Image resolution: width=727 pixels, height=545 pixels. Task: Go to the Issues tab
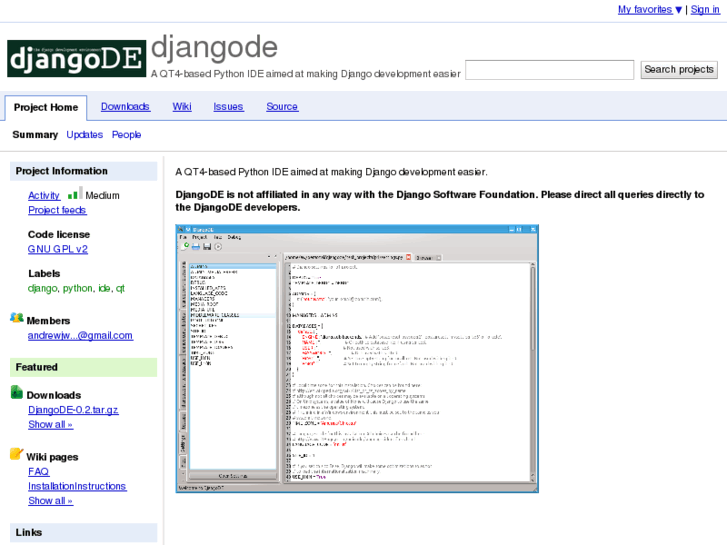coord(228,107)
